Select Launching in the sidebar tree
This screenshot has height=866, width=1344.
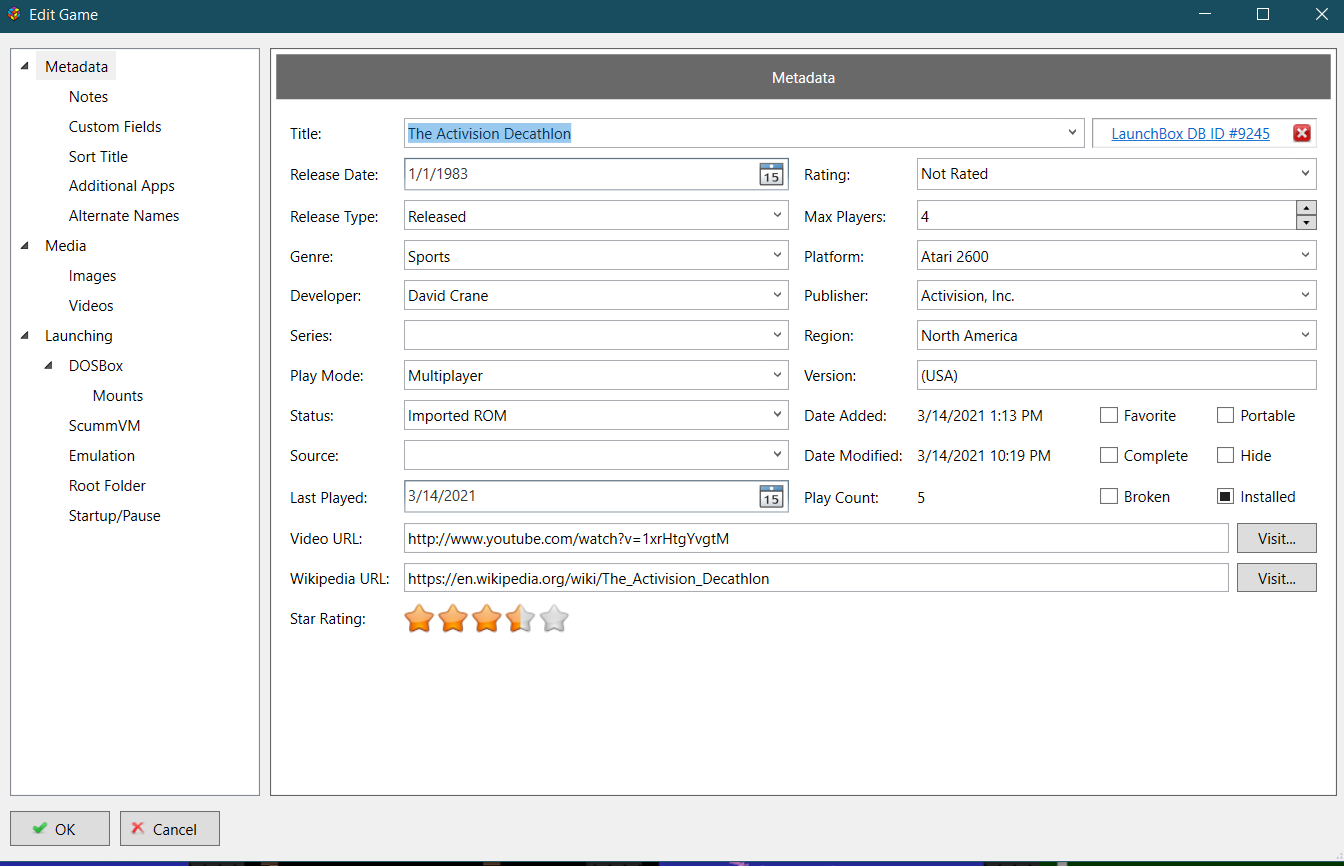click(78, 336)
